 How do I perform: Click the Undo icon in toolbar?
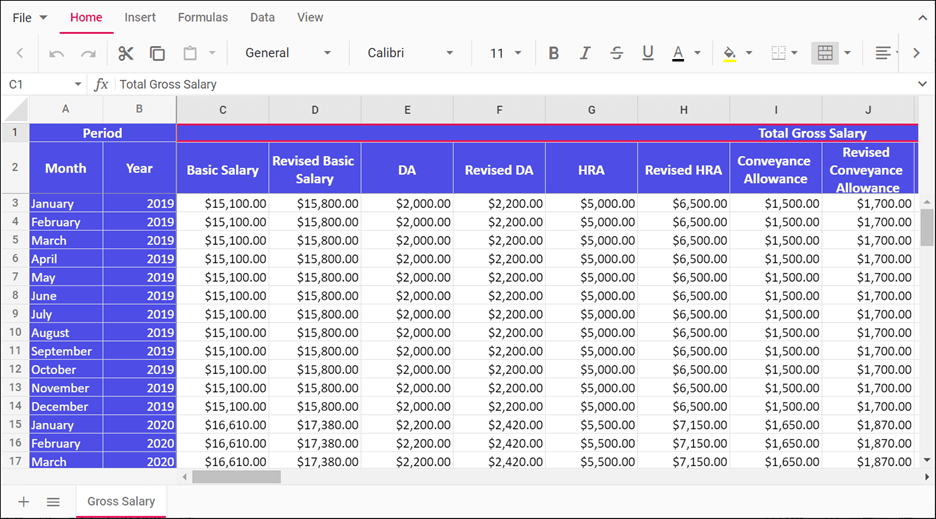tap(57, 53)
